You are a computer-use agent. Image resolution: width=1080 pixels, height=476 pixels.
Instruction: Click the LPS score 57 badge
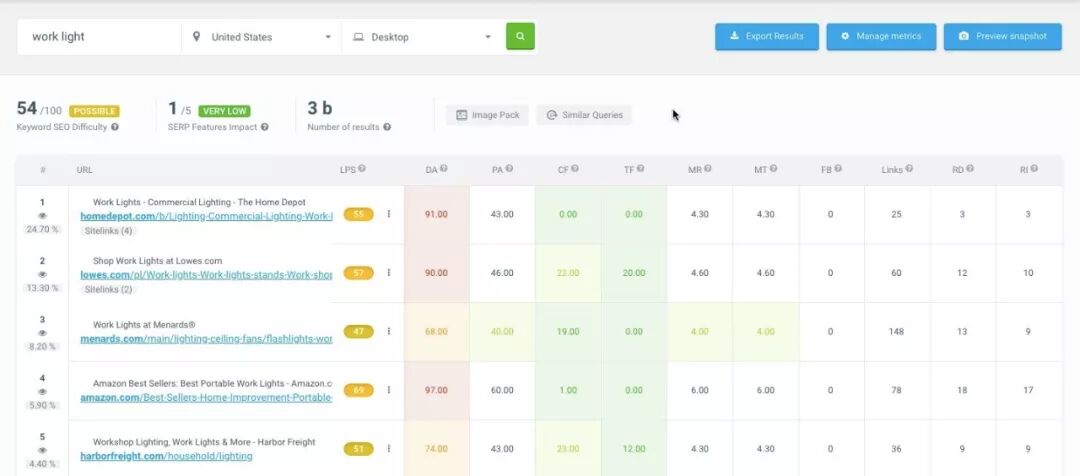[359, 273]
